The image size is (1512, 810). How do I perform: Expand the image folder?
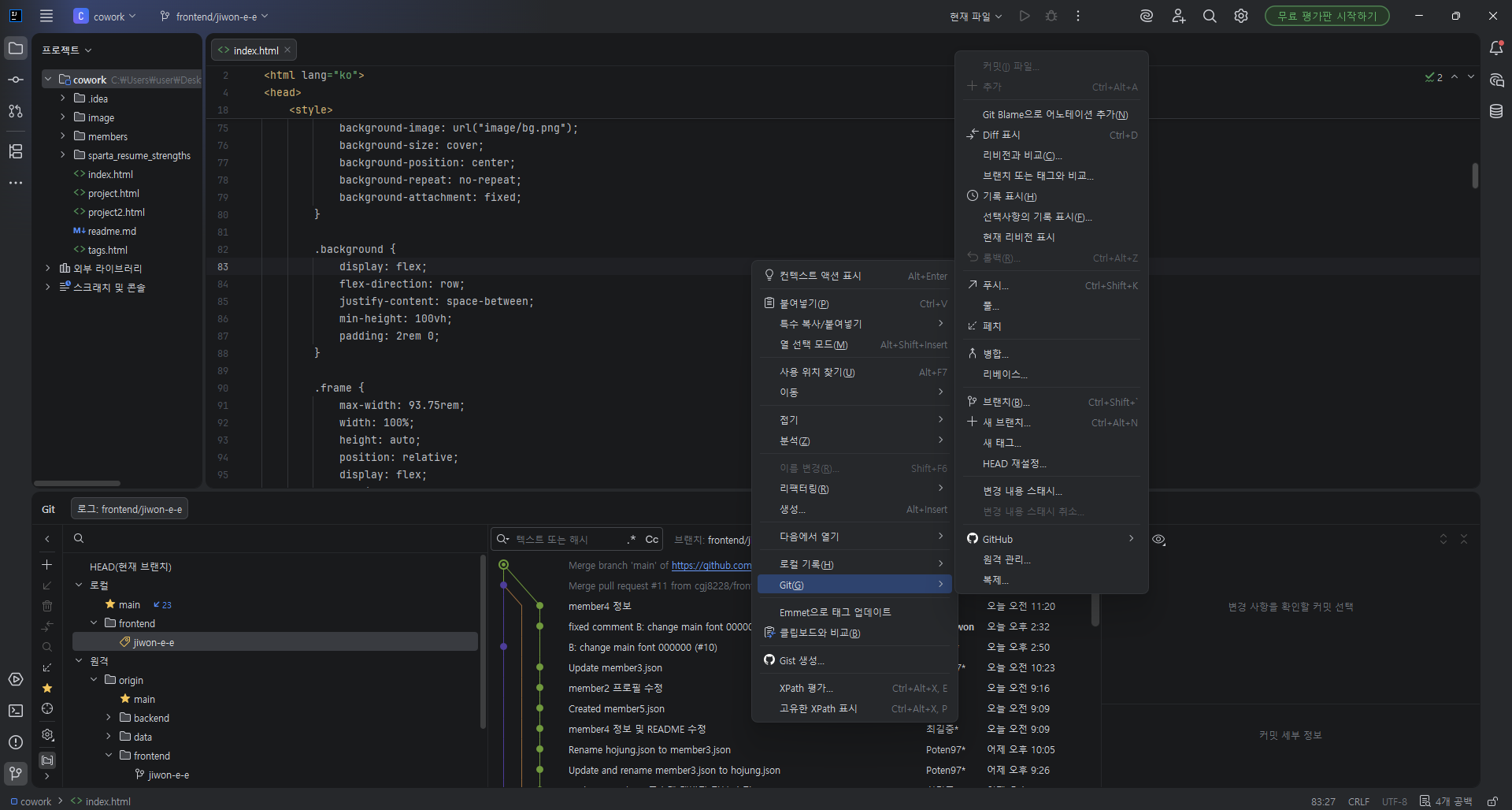(x=63, y=117)
